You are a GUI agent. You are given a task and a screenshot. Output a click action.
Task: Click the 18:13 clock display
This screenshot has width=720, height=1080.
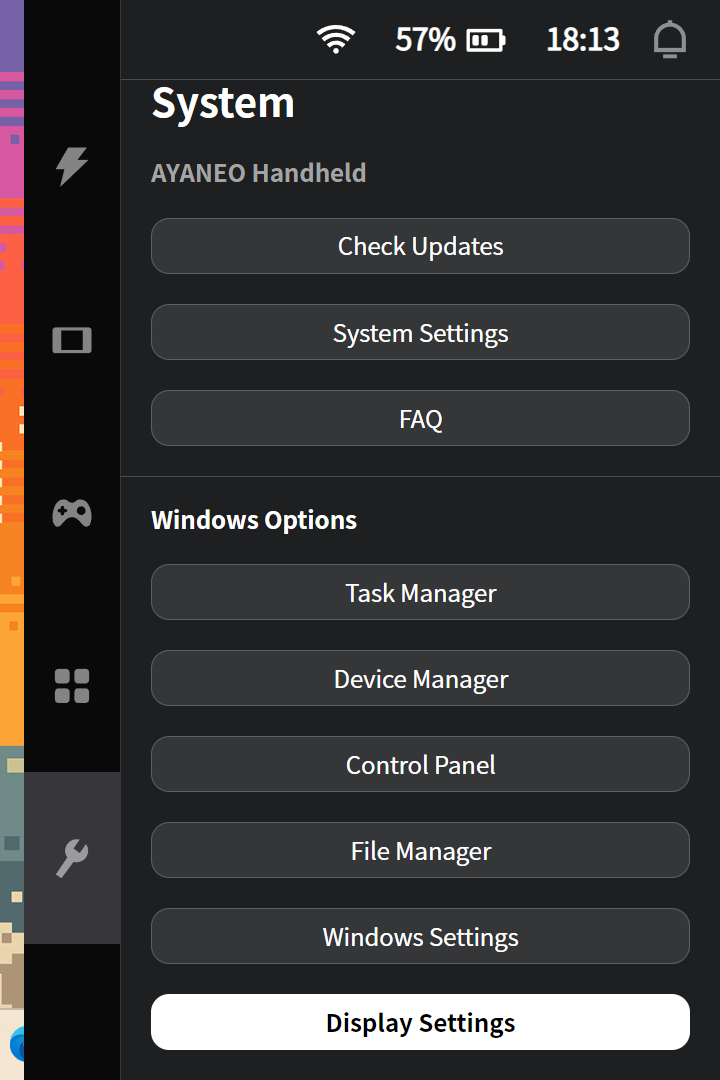(583, 40)
